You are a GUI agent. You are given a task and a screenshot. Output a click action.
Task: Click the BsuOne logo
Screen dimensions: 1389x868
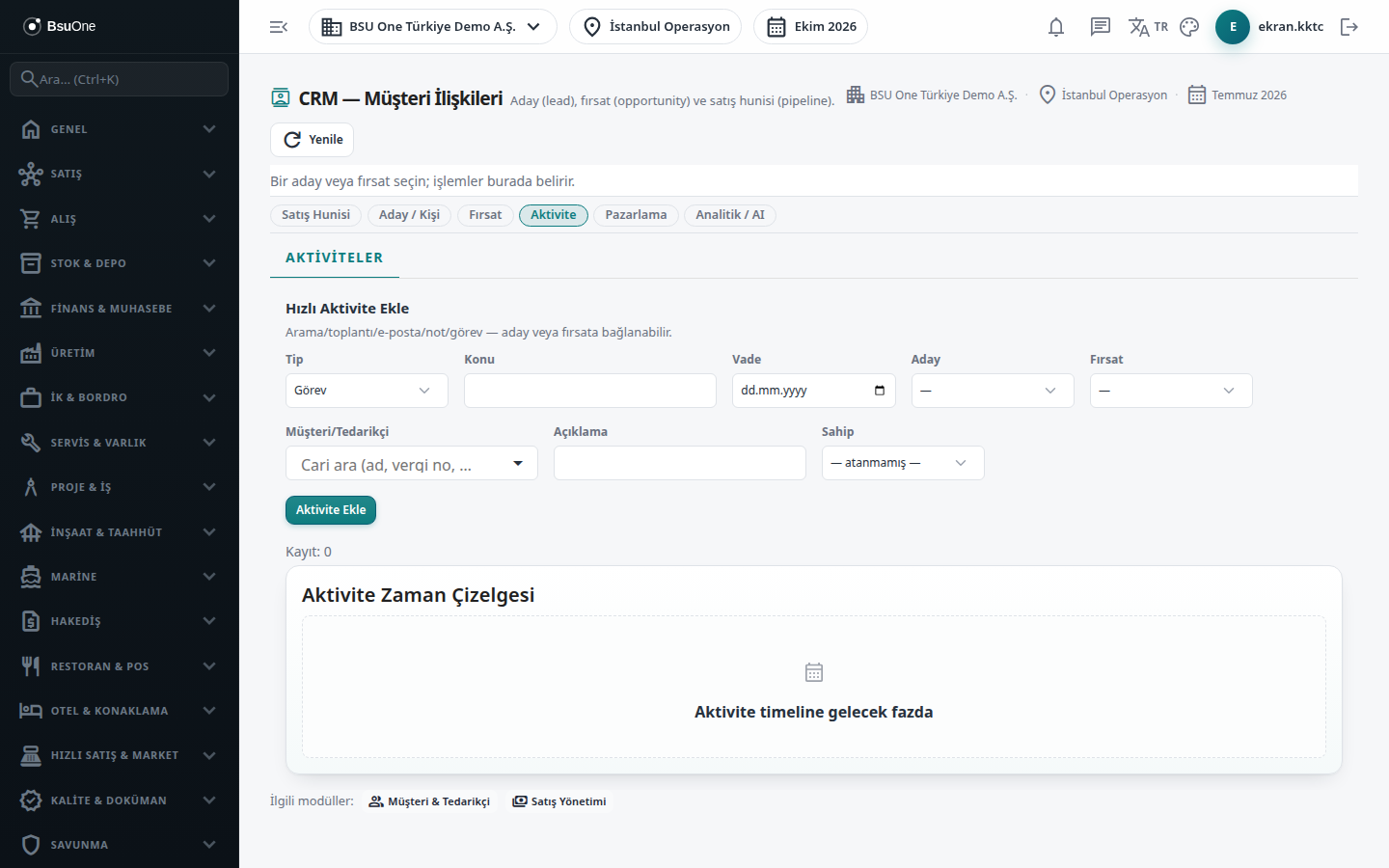[x=60, y=26]
